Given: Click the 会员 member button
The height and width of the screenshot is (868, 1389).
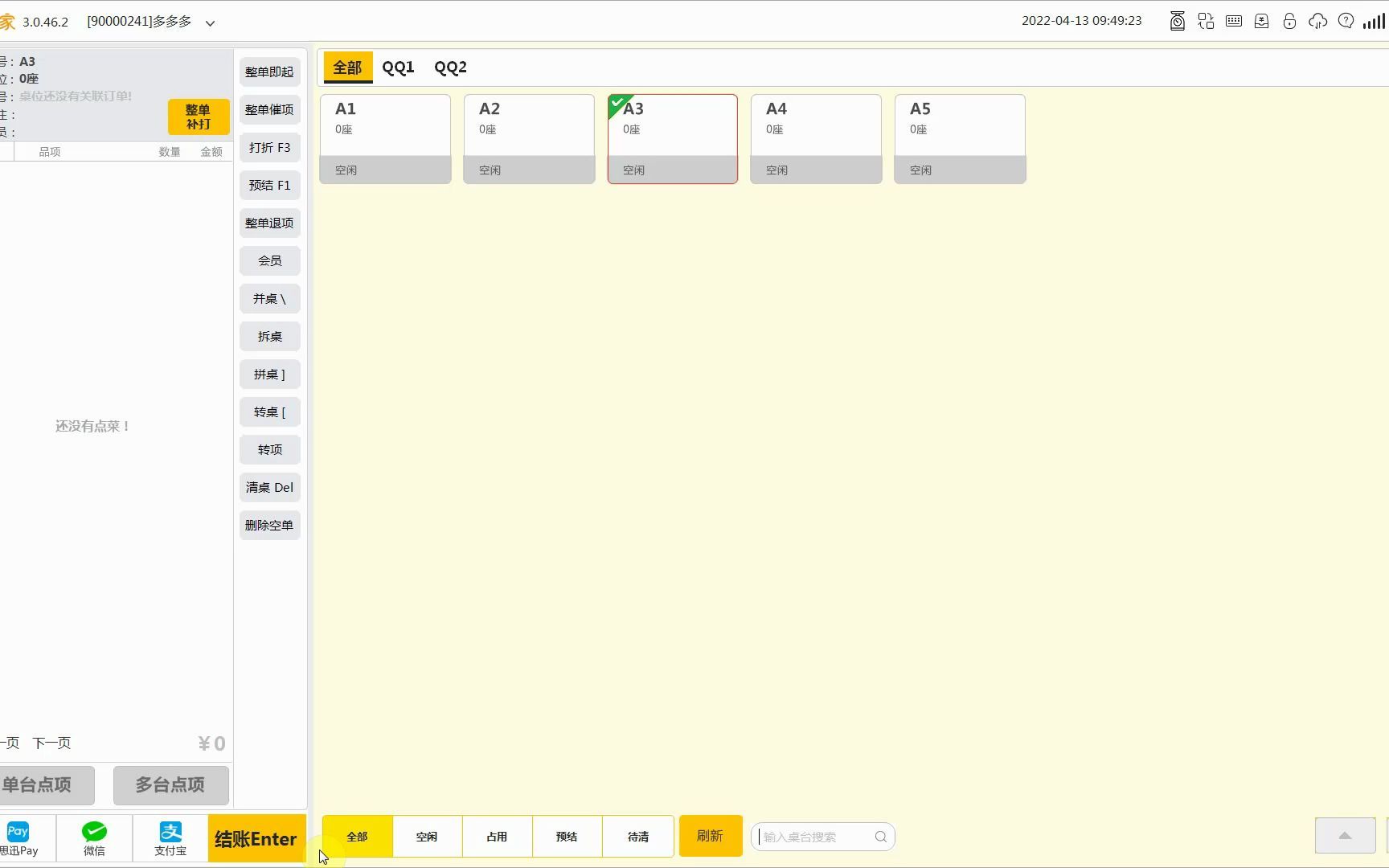Looking at the screenshot, I should pyautogui.click(x=270, y=260).
